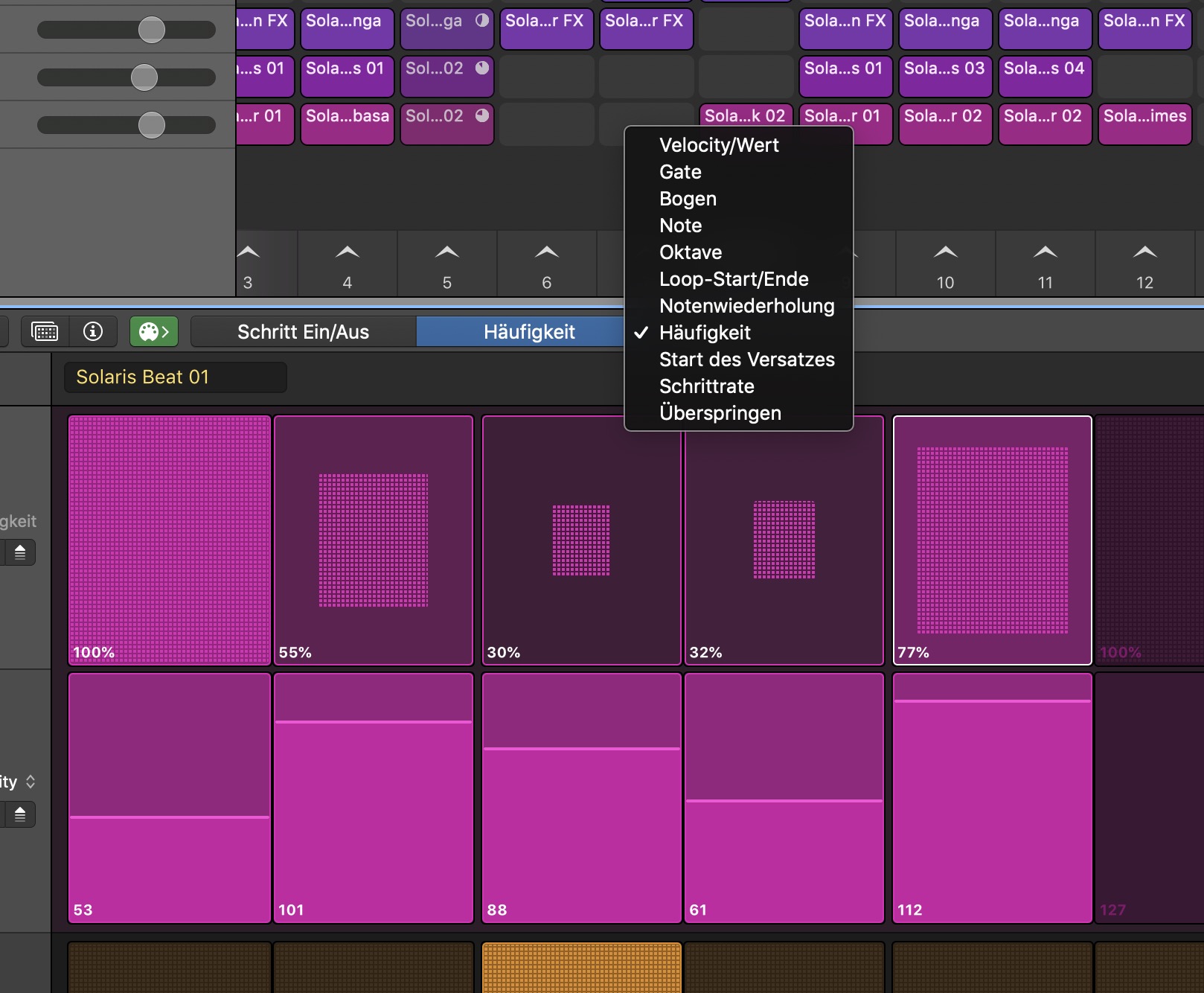This screenshot has height=993, width=1204.
Task: Select Oktave from the edit mode menu
Action: [691, 252]
